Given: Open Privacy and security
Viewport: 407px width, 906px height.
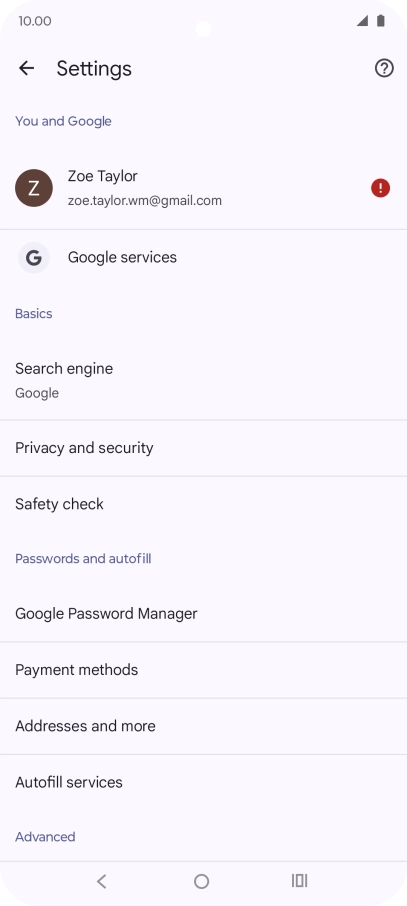Looking at the screenshot, I should [204, 448].
